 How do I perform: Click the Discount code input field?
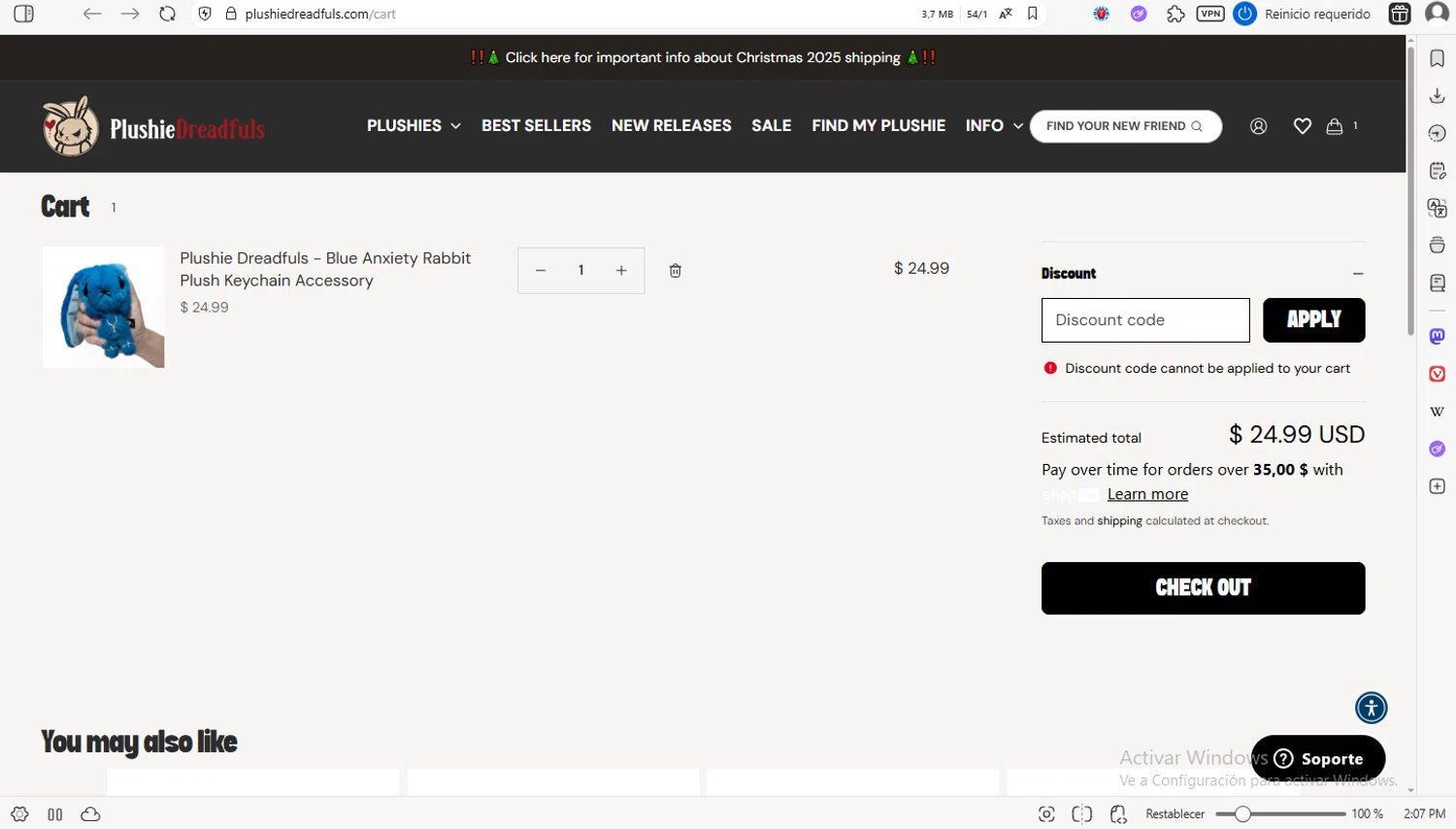[1145, 320]
